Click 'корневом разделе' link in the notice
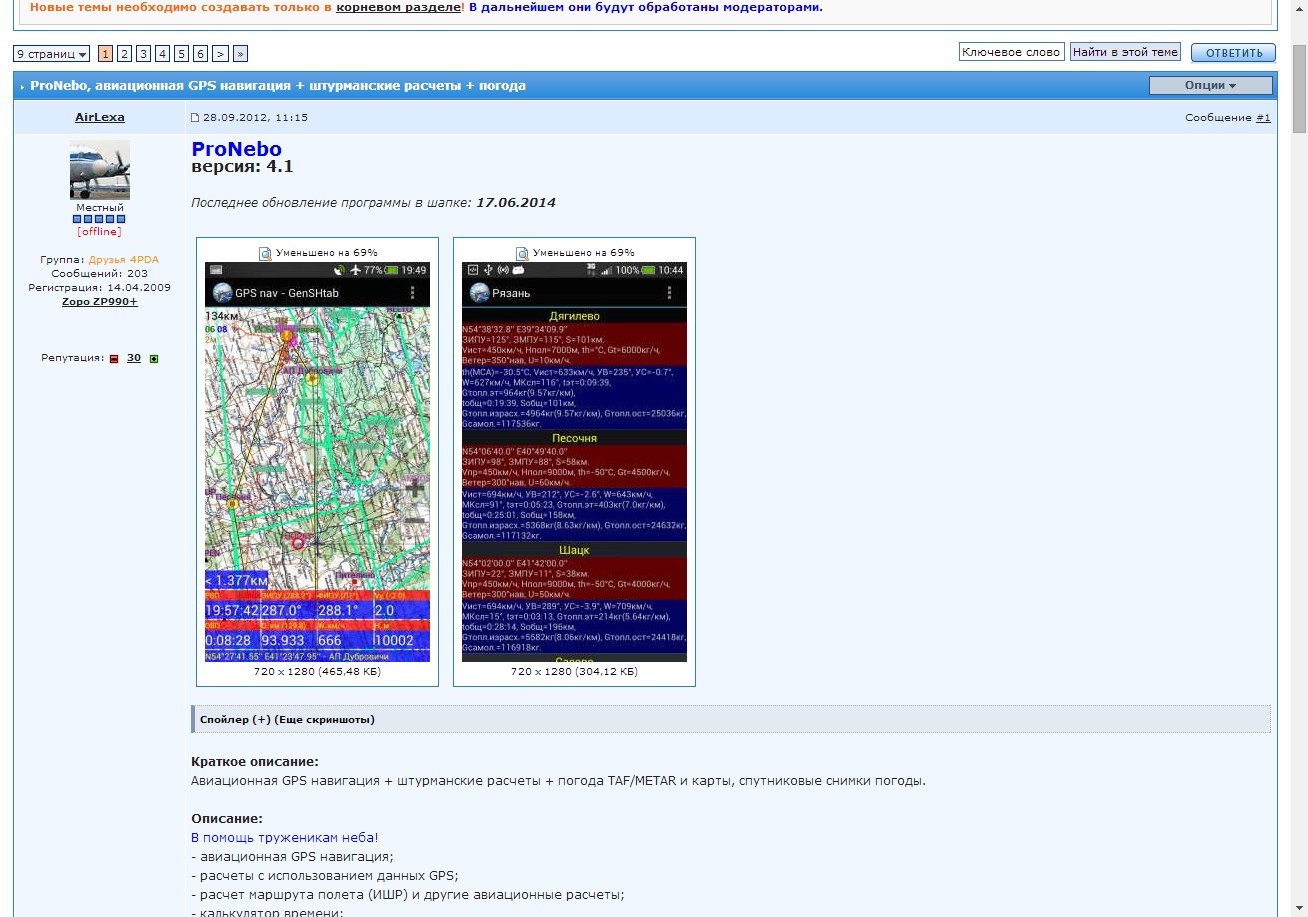The image size is (1308, 917). (x=398, y=7)
